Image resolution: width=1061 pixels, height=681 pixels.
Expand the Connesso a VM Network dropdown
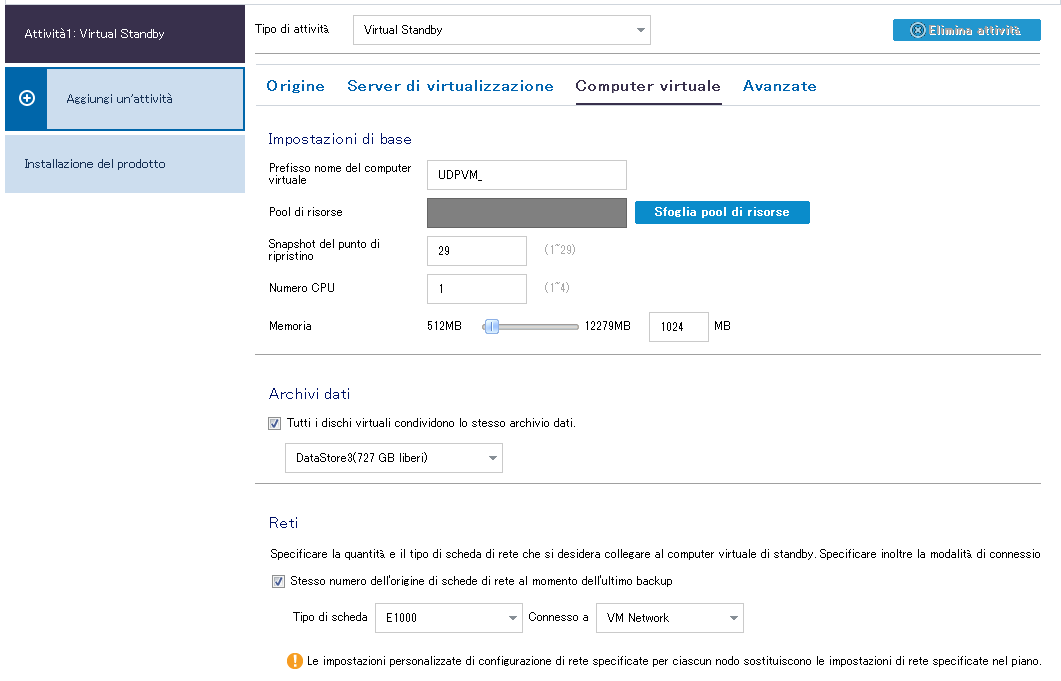coord(669,618)
